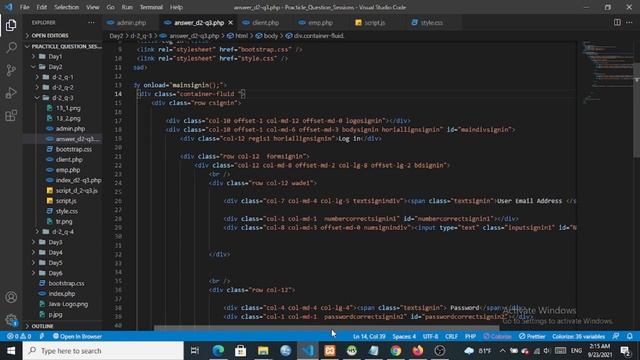
Task: Expand the Day5 folder
Action: pyautogui.click(x=62, y=262)
